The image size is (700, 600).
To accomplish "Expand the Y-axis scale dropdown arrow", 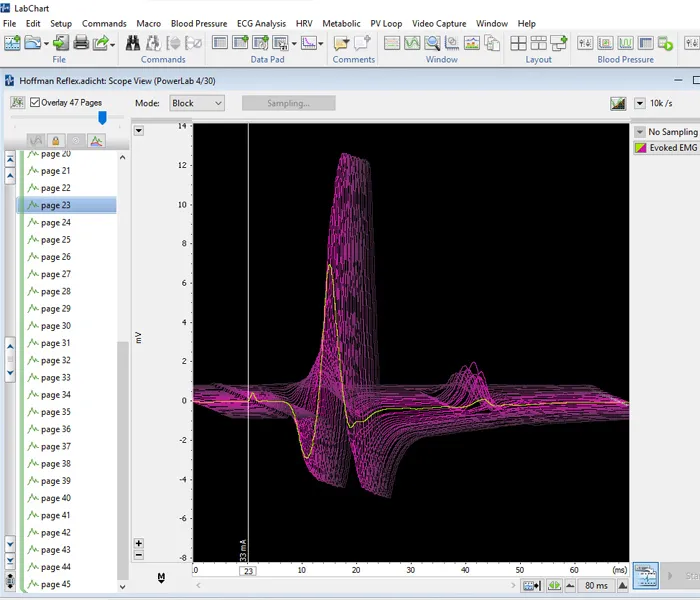I will click(139, 130).
